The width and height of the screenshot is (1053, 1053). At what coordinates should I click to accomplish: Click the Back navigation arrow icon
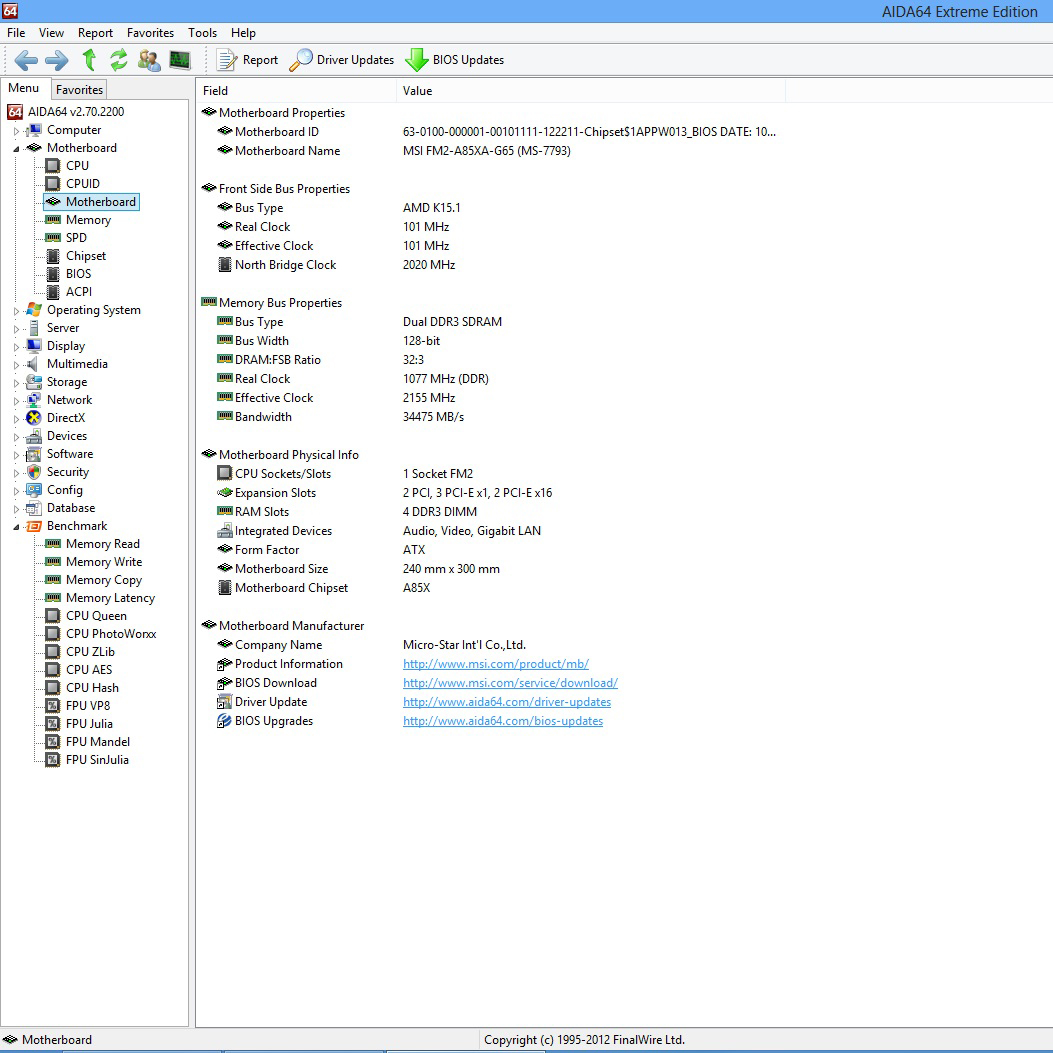26,60
